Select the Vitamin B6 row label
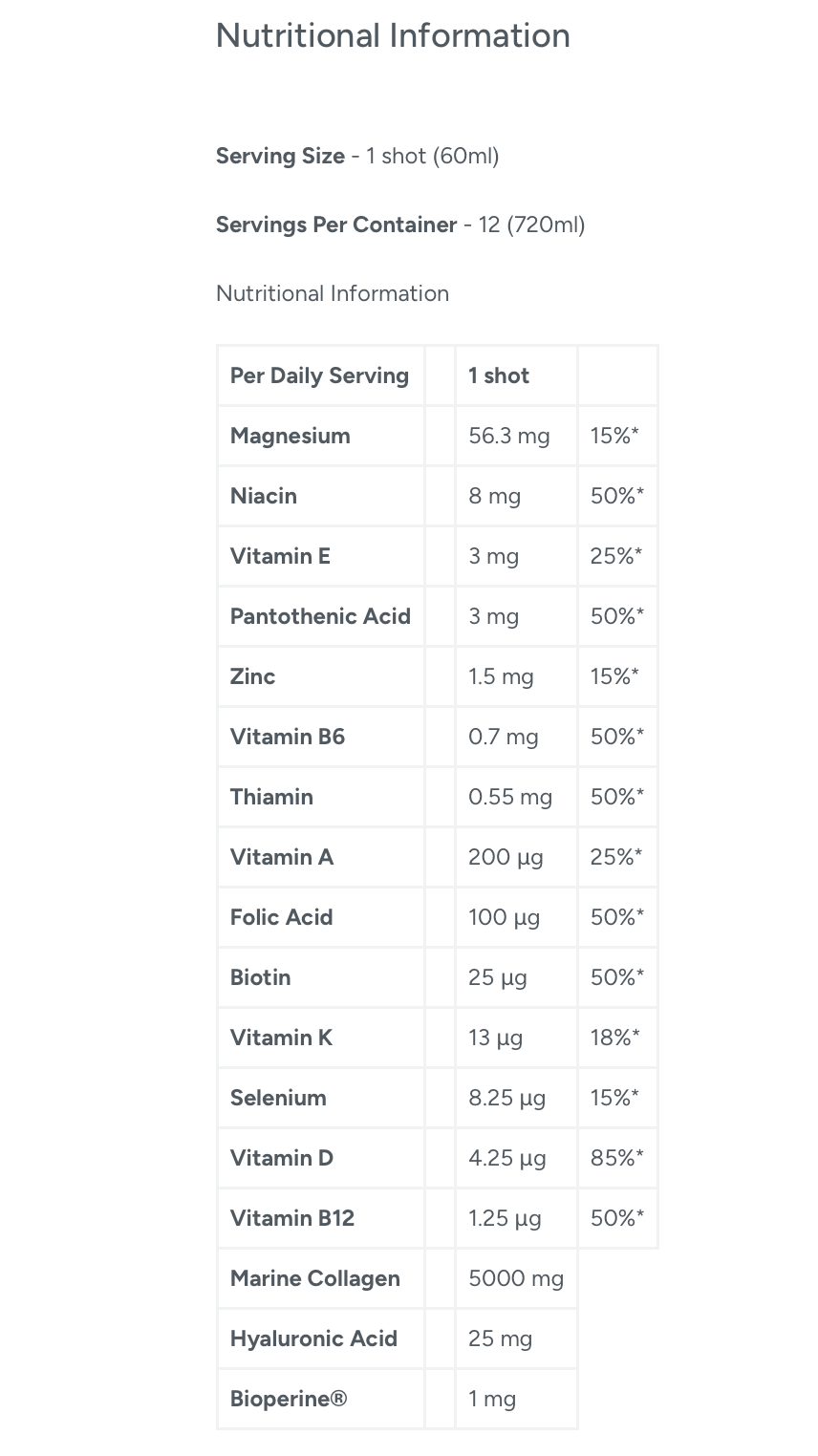This screenshot has width=818, height=1456. [x=287, y=737]
